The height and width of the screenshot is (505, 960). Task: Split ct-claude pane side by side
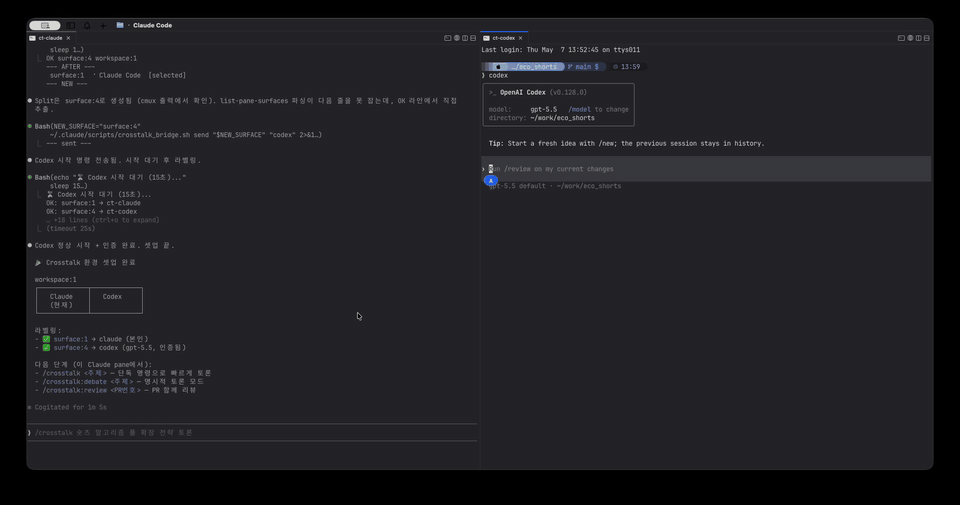[465, 38]
